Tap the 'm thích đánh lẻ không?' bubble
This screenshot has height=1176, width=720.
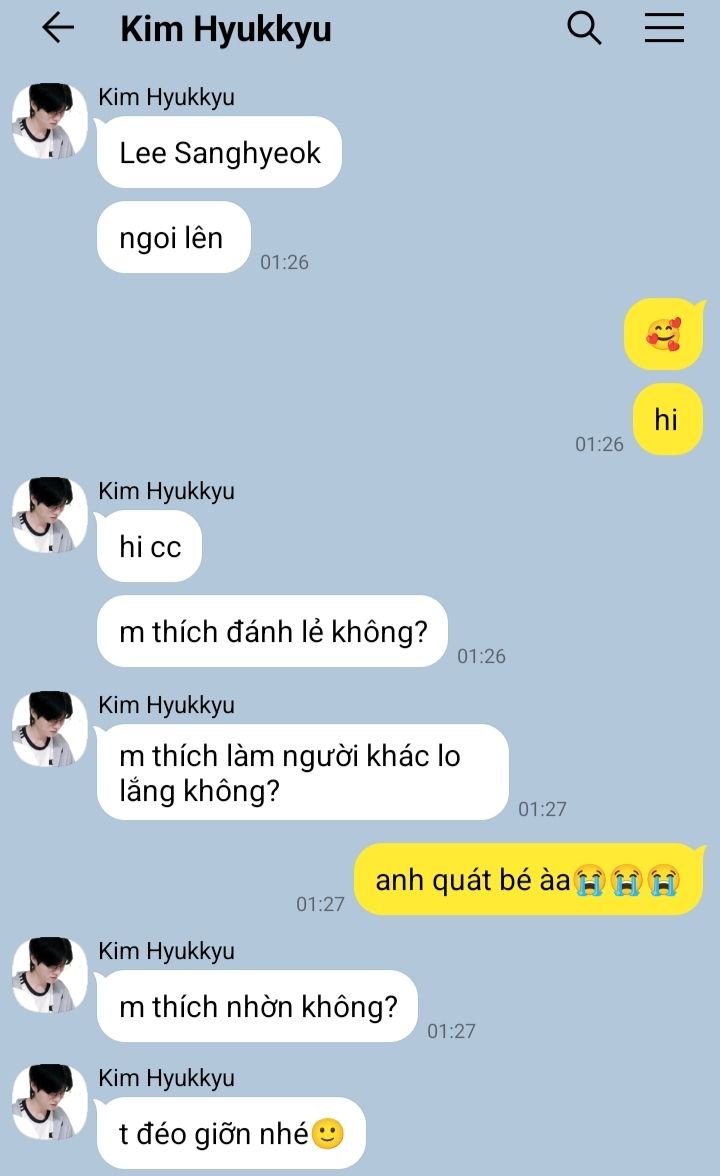pos(273,632)
